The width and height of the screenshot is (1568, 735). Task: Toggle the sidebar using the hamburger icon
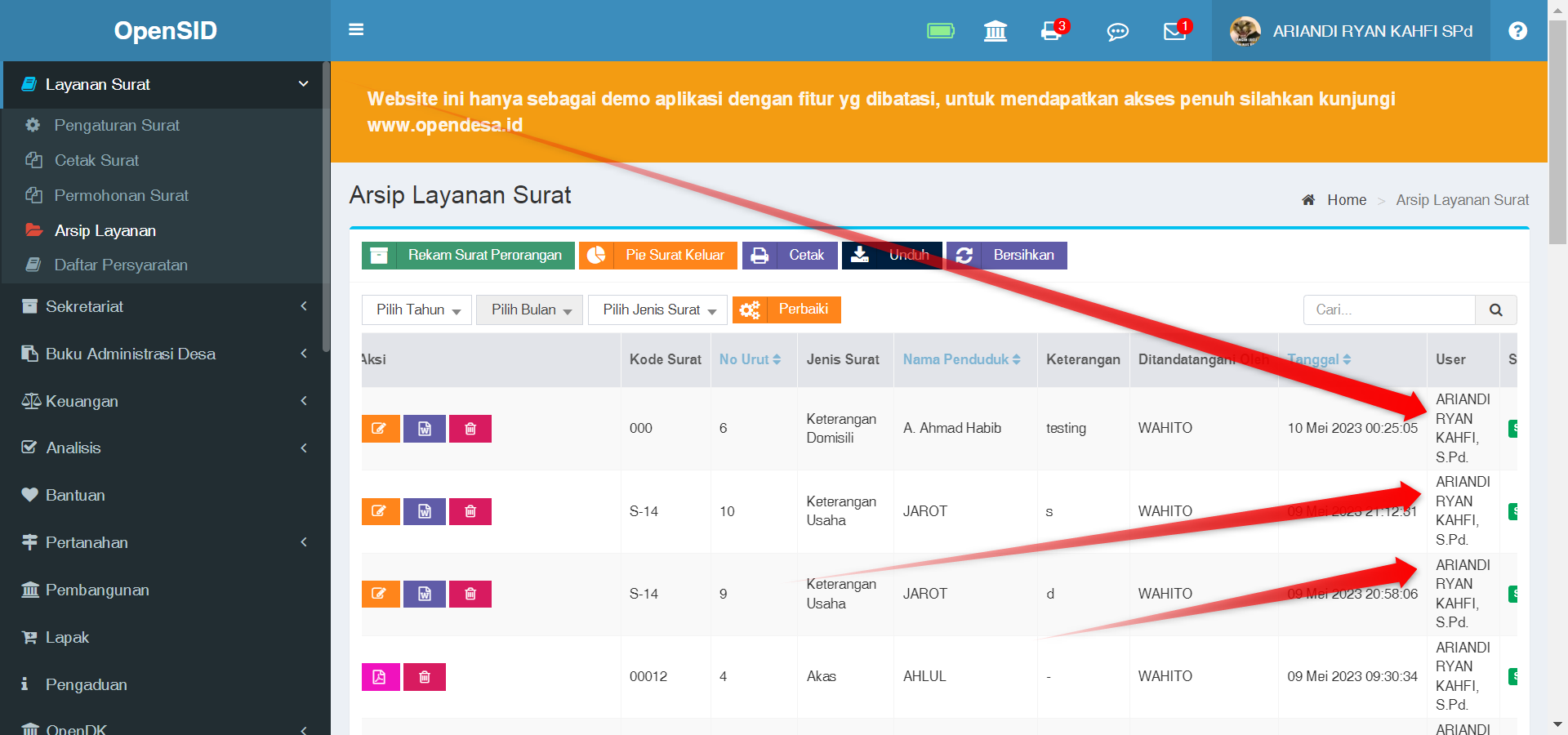356,29
